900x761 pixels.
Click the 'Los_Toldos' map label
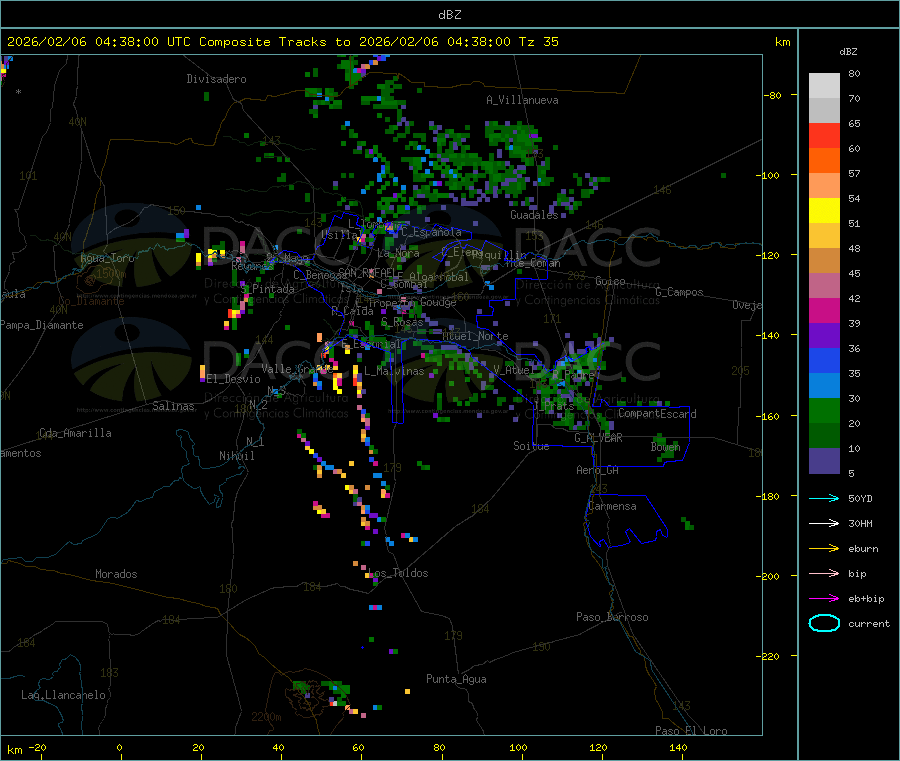point(398,573)
